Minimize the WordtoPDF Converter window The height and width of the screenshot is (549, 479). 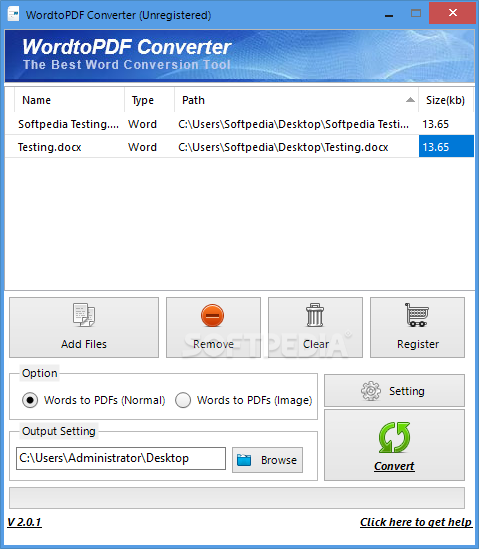point(389,15)
